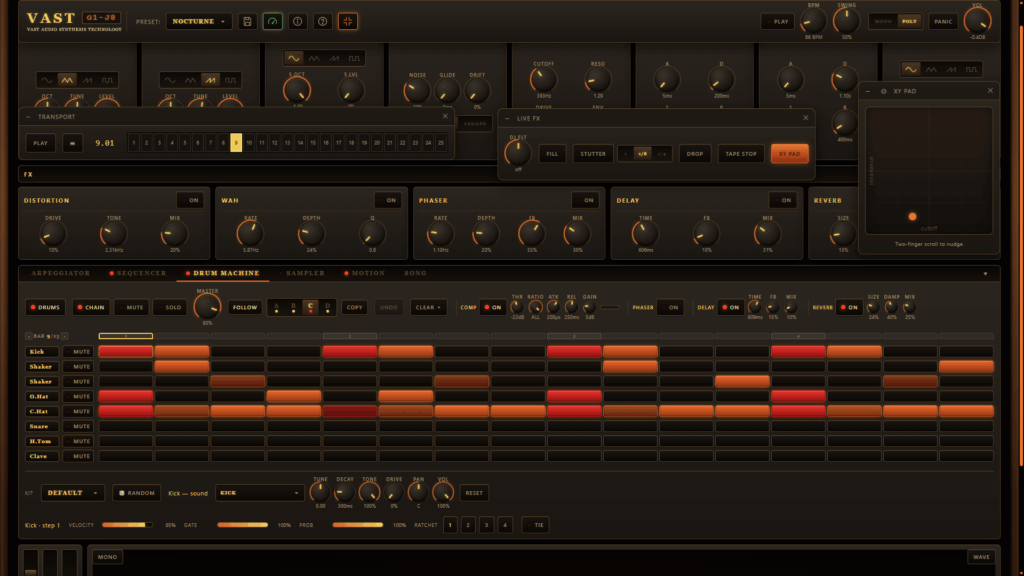The height and width of the screenshot is (576, 1024).
Task: Open the help question-mark icon
Action: click(323, 22)
